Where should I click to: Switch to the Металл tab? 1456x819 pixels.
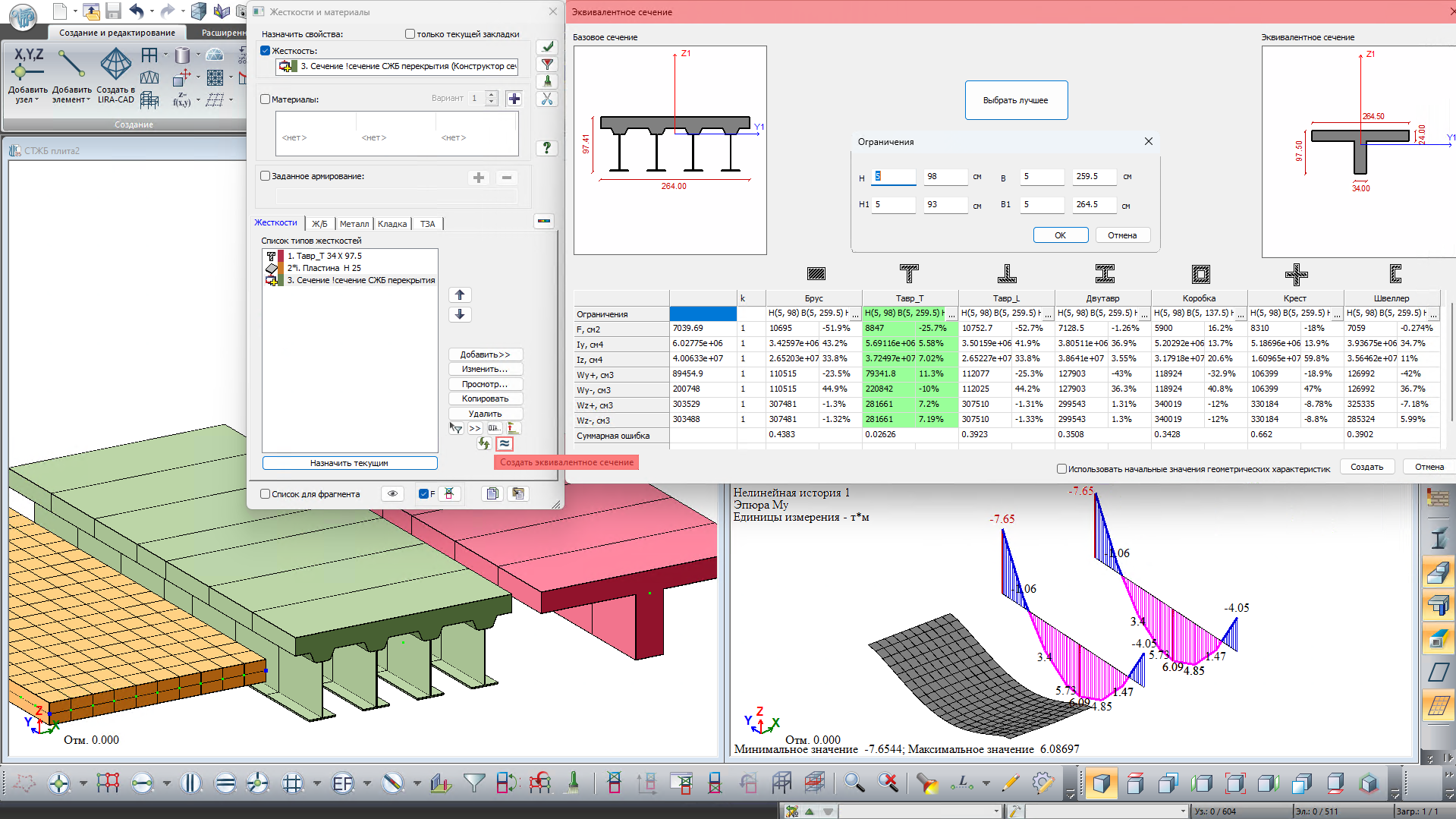pyautogui.click(x=354, y=224)
